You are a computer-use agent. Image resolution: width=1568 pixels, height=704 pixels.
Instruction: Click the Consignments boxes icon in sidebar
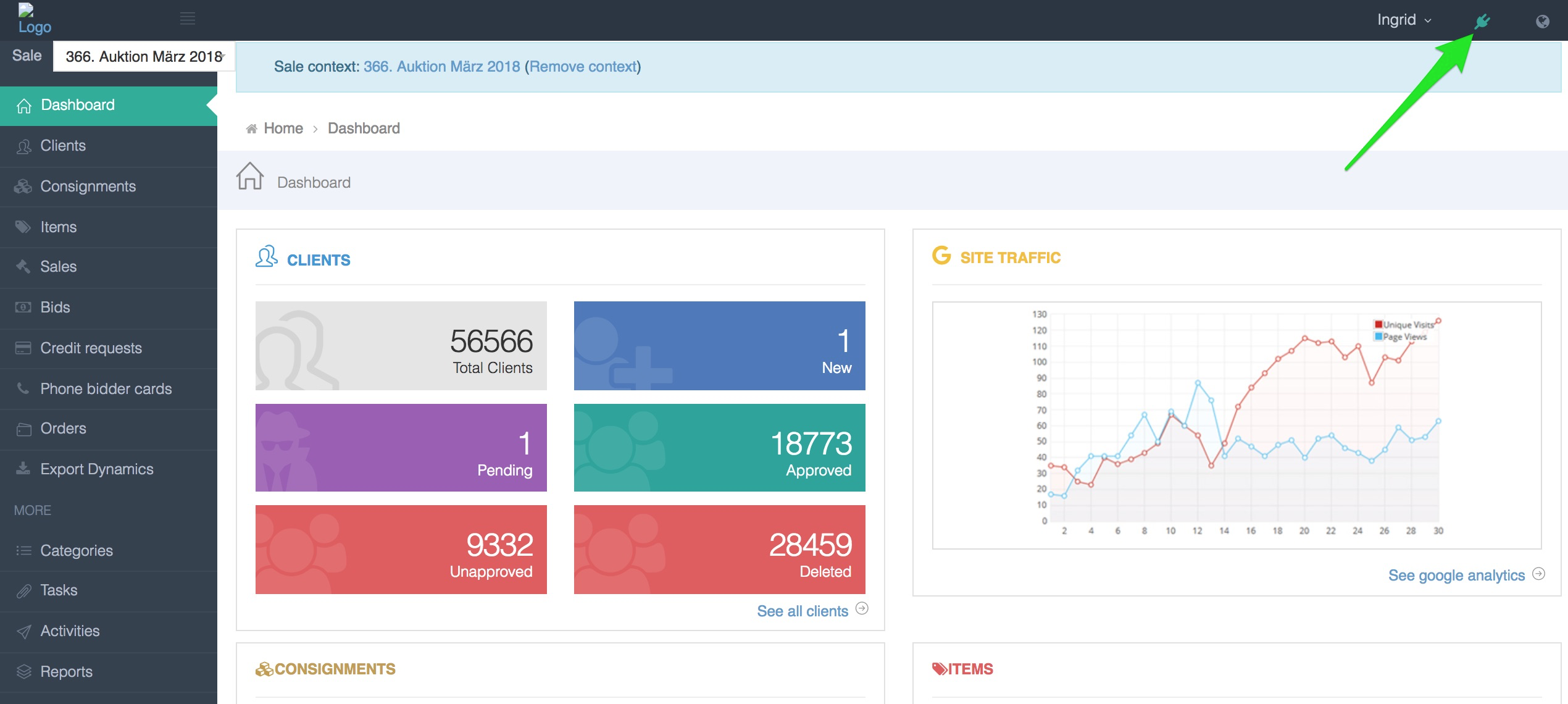point(23,186)
